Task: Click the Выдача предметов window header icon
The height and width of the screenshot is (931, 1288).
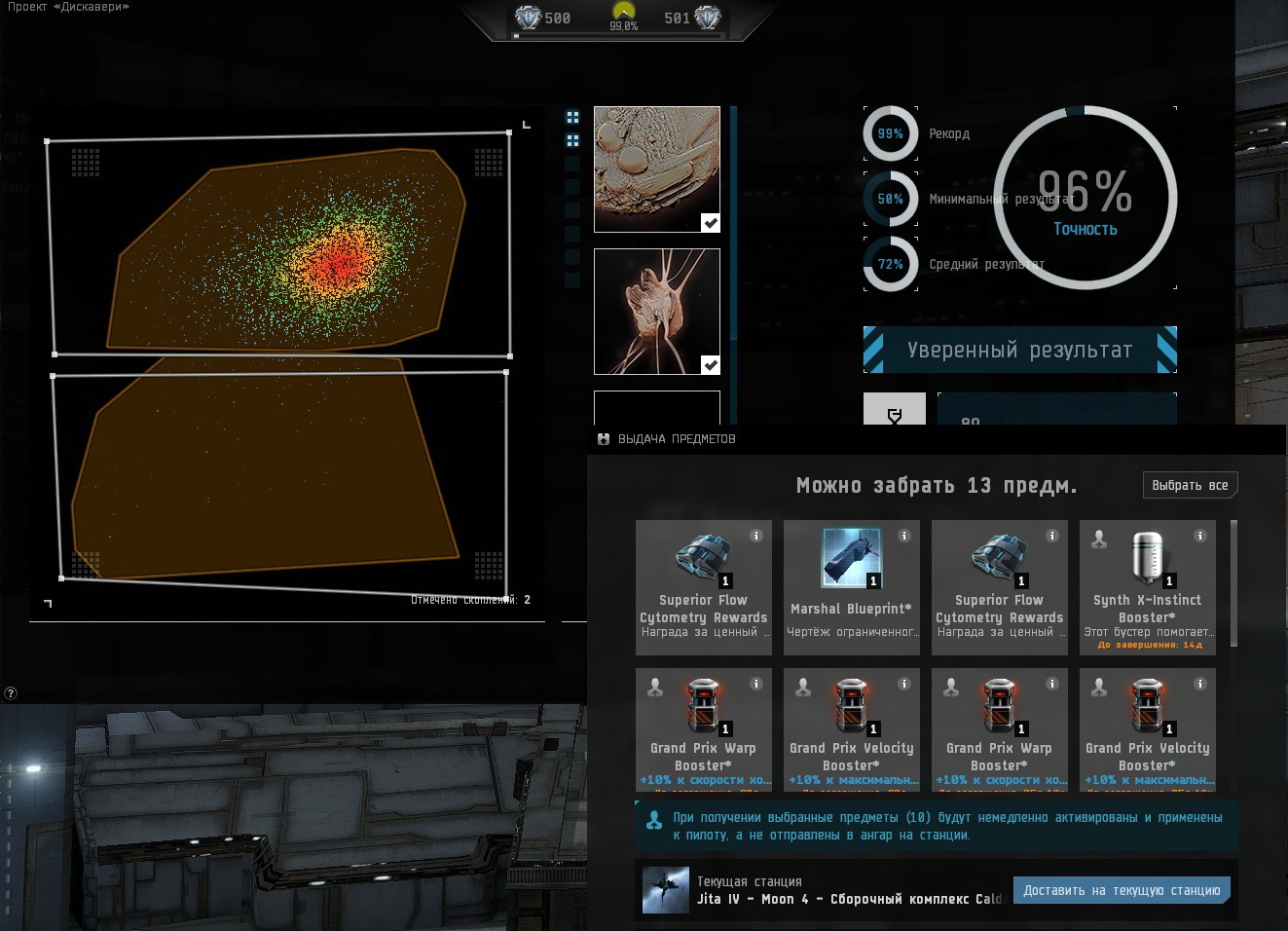Action: pos(604,439)
